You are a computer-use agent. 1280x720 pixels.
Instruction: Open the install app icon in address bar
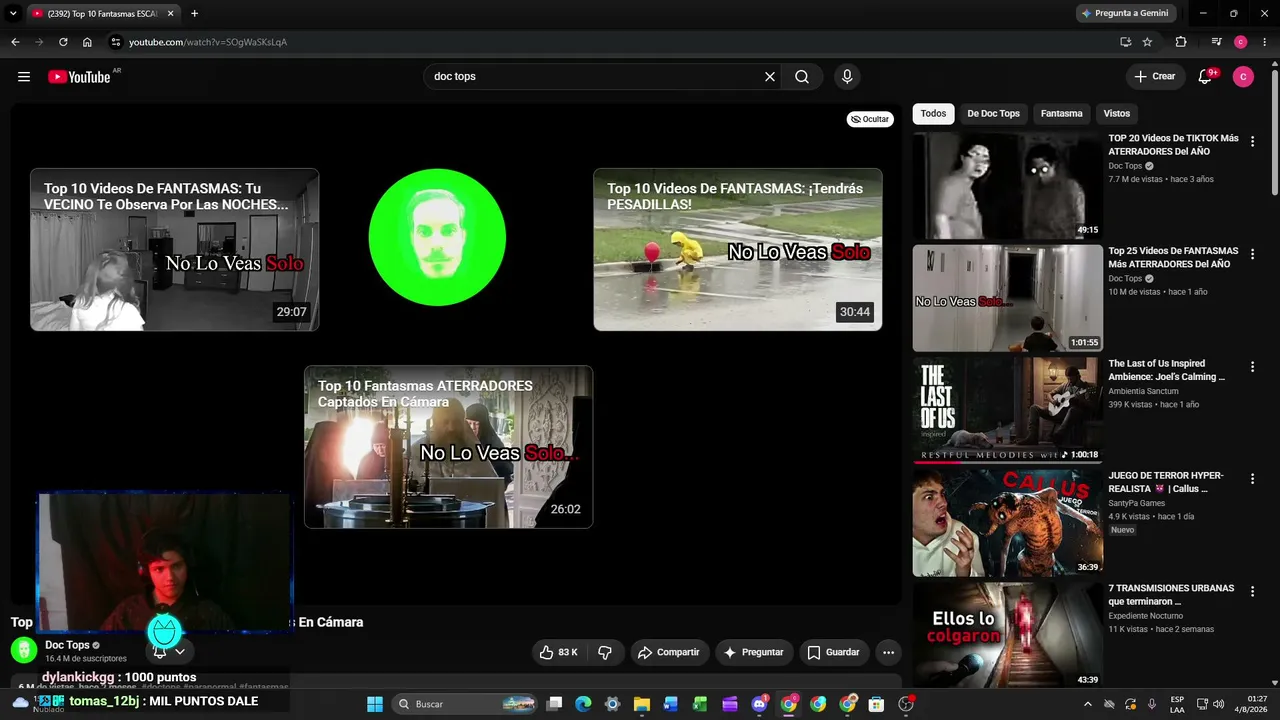[x=1125, y=42]
